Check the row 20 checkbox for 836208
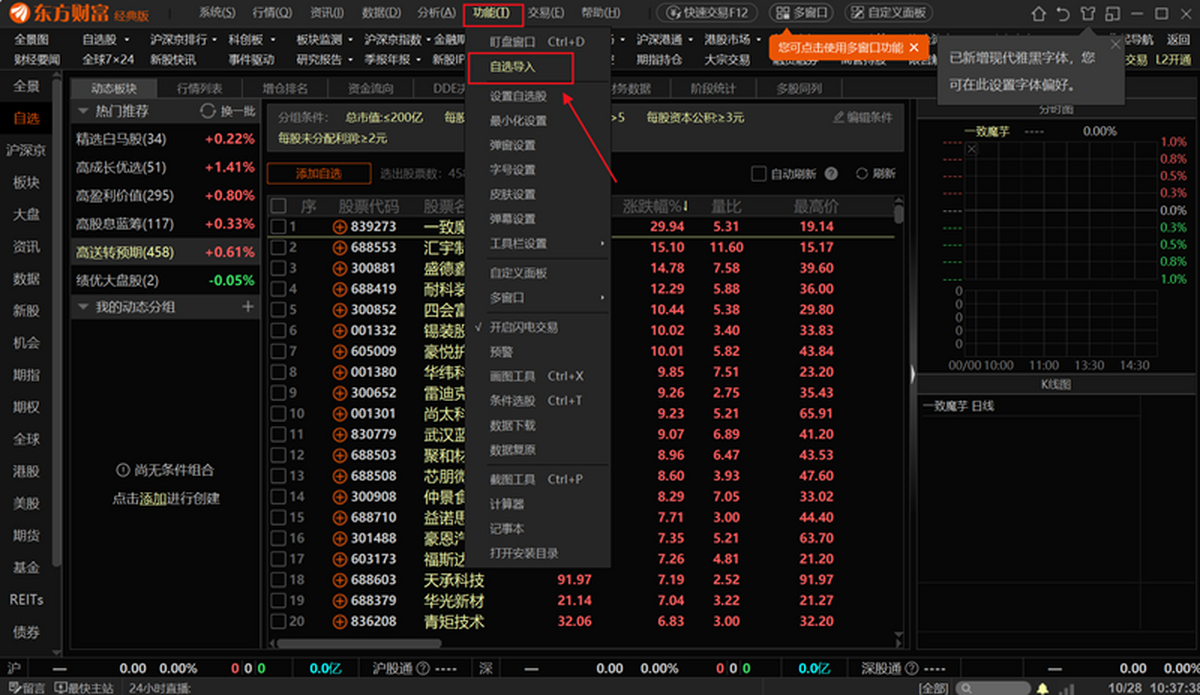The width and height of the screenshot is (1200, 695). pos(278,621)
